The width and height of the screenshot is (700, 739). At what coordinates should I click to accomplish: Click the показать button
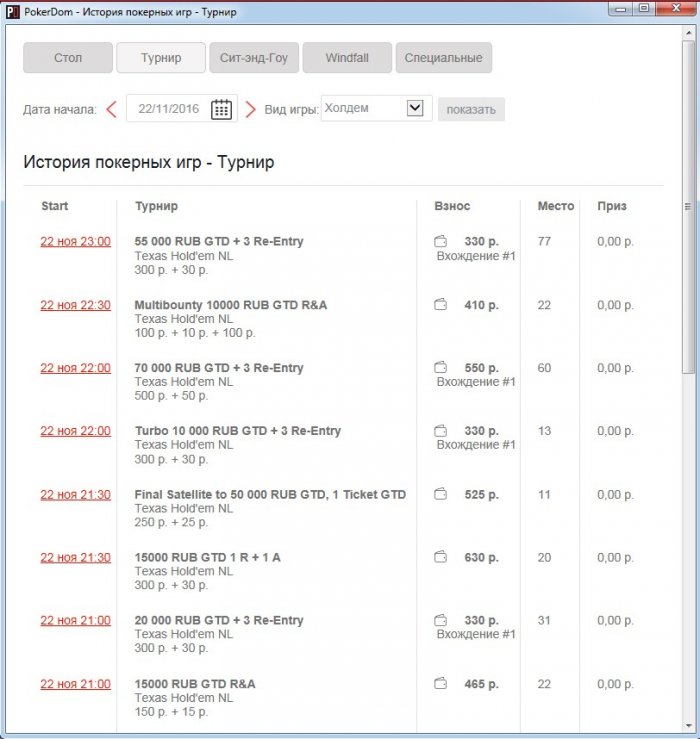(x=471, y=109)
